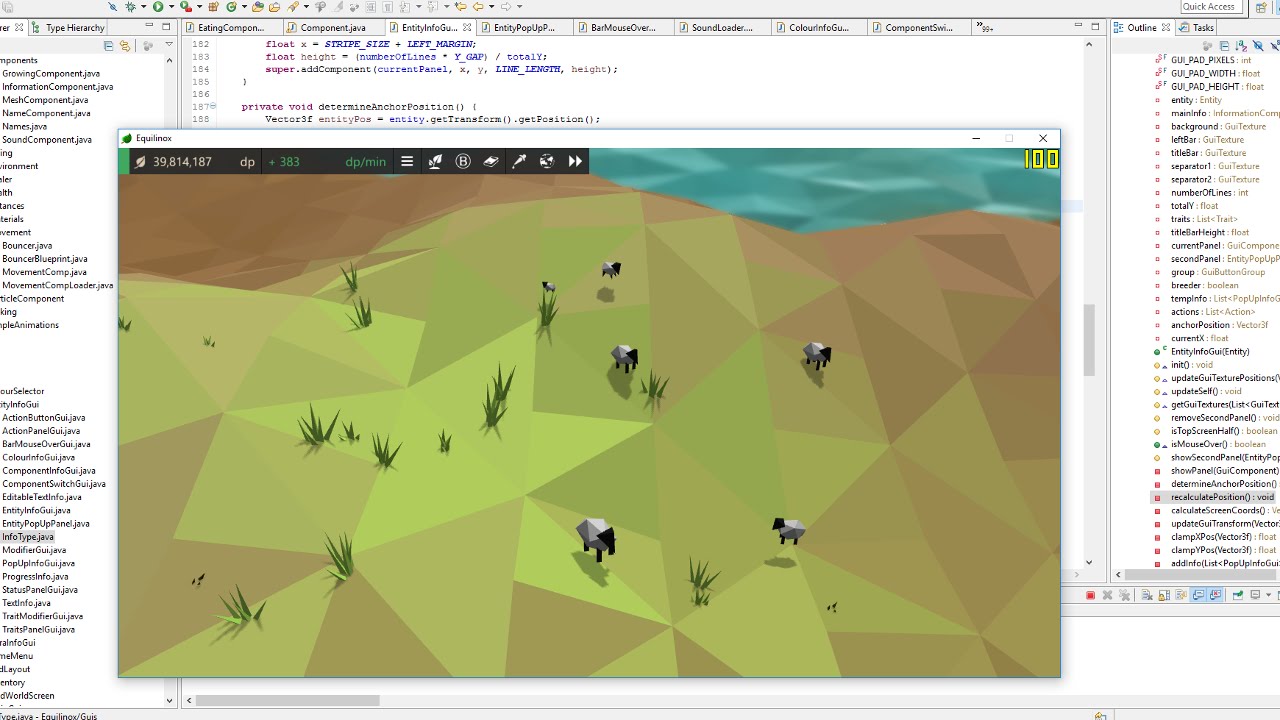This screenshot has width=1280, height=720.
Task: Click the leaf icon beside 39,814,187
Action: (140, 162)
